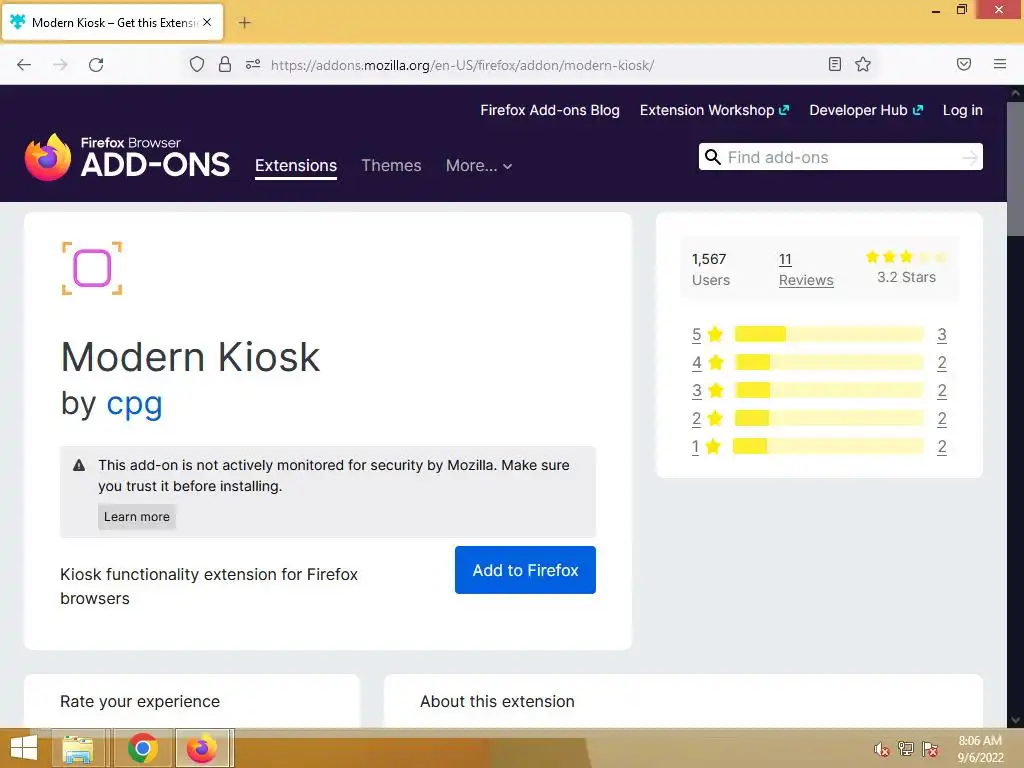The width and height of the screenshot is (1024, 768).
Task: Close the Modern Kiosk tab
Action: [207, 22]
